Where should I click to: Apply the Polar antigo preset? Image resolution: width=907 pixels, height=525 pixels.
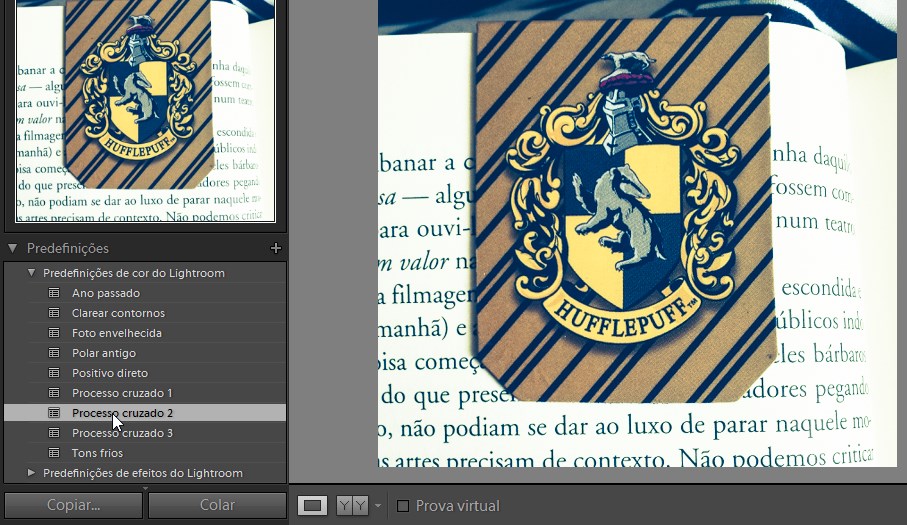tap(104, 353)
